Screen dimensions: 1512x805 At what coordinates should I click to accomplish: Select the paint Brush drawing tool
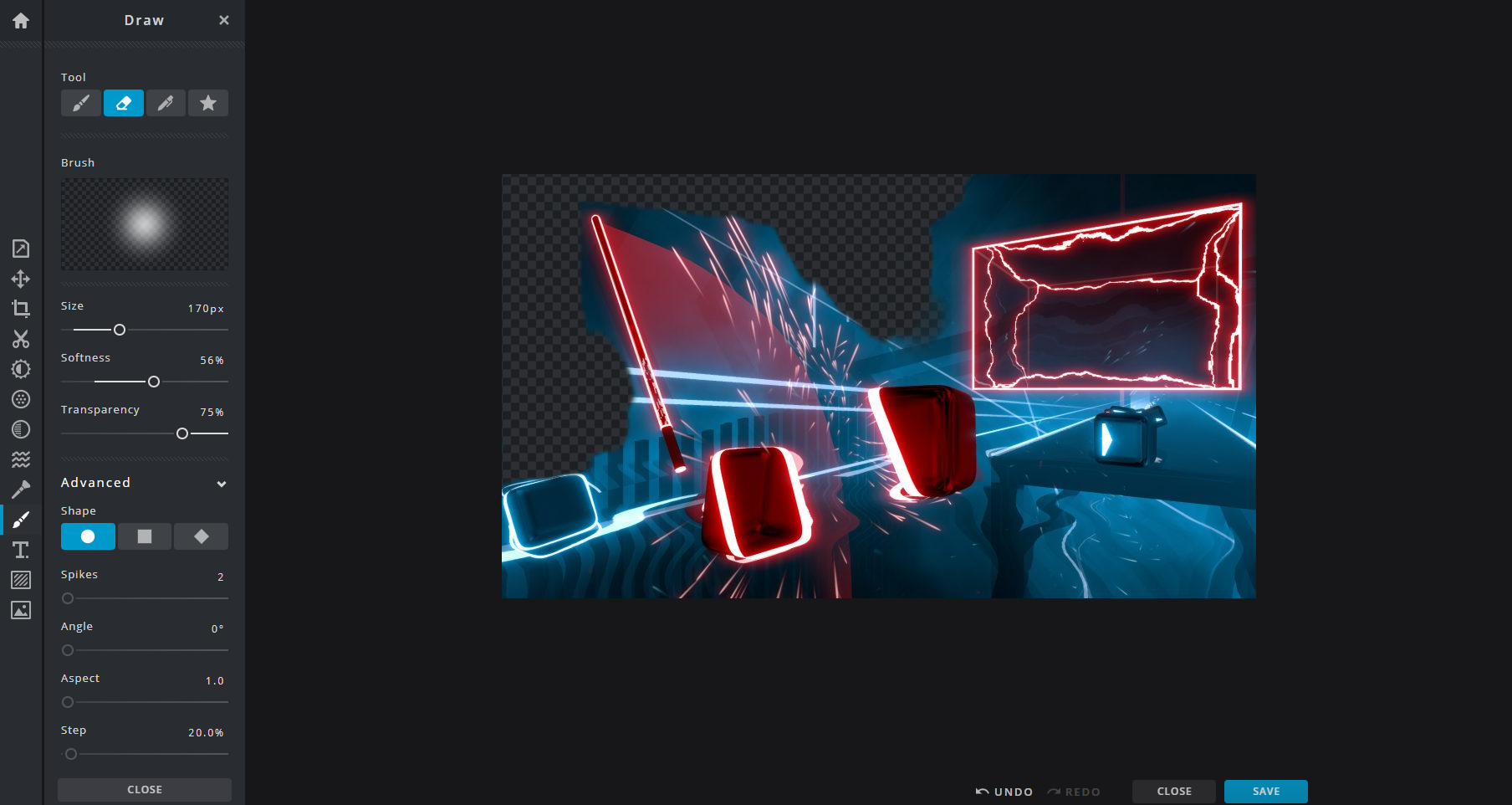[x=81, y=103]
